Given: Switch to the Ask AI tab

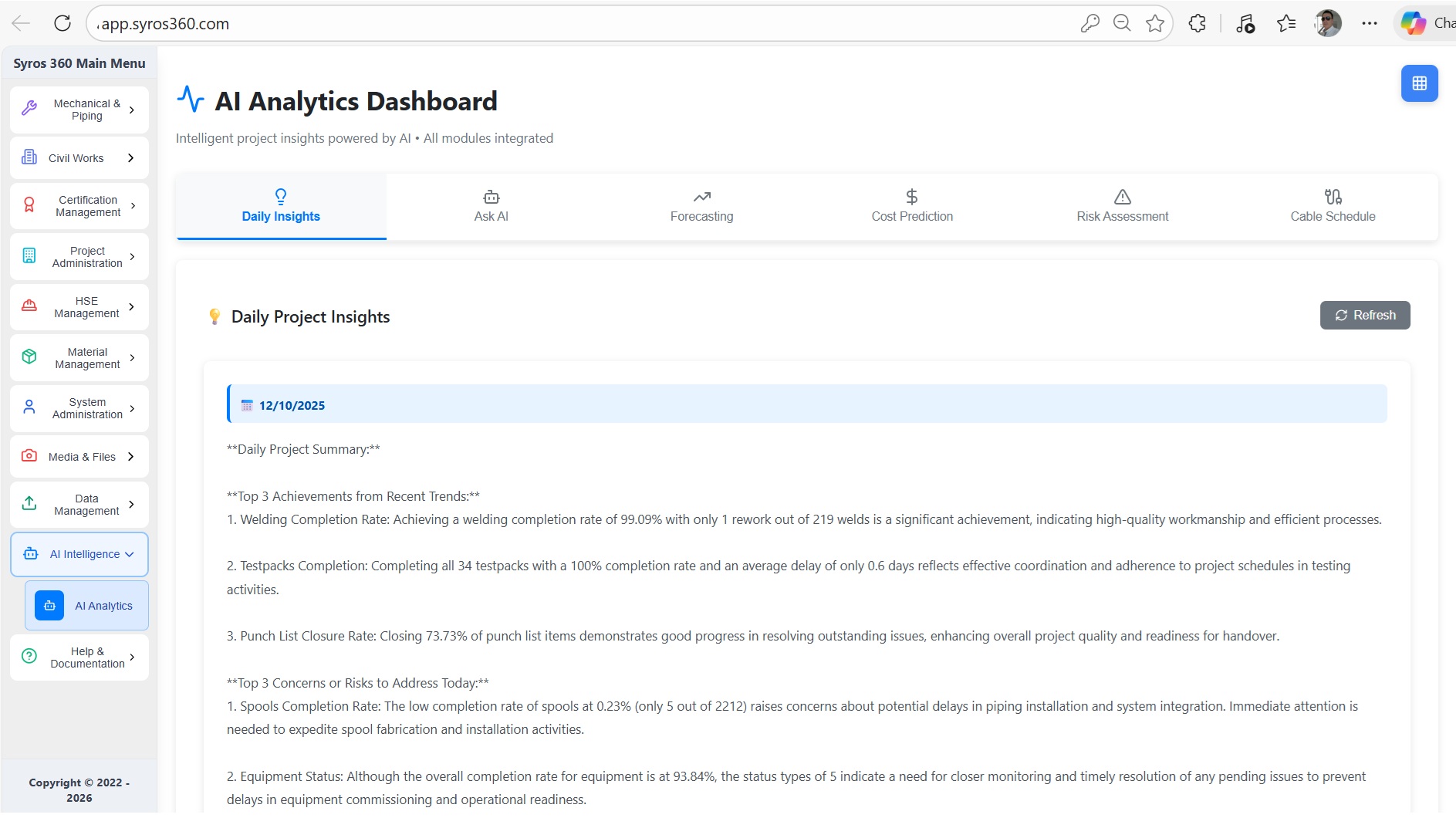Looking at the screenshot, I should click(x=491, y=206).
